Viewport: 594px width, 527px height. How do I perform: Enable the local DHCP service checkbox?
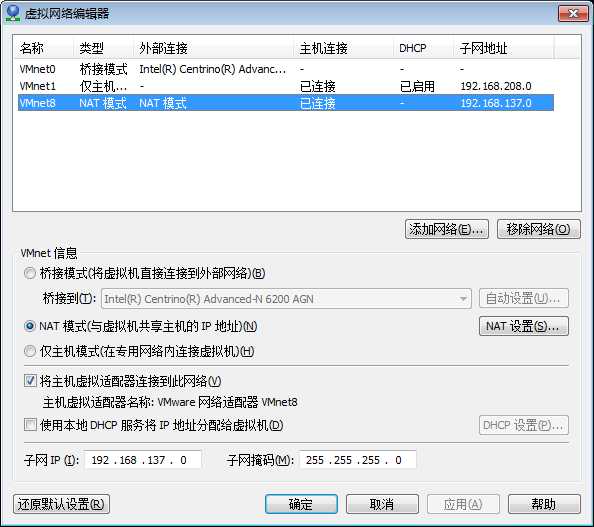pos(30,425)
